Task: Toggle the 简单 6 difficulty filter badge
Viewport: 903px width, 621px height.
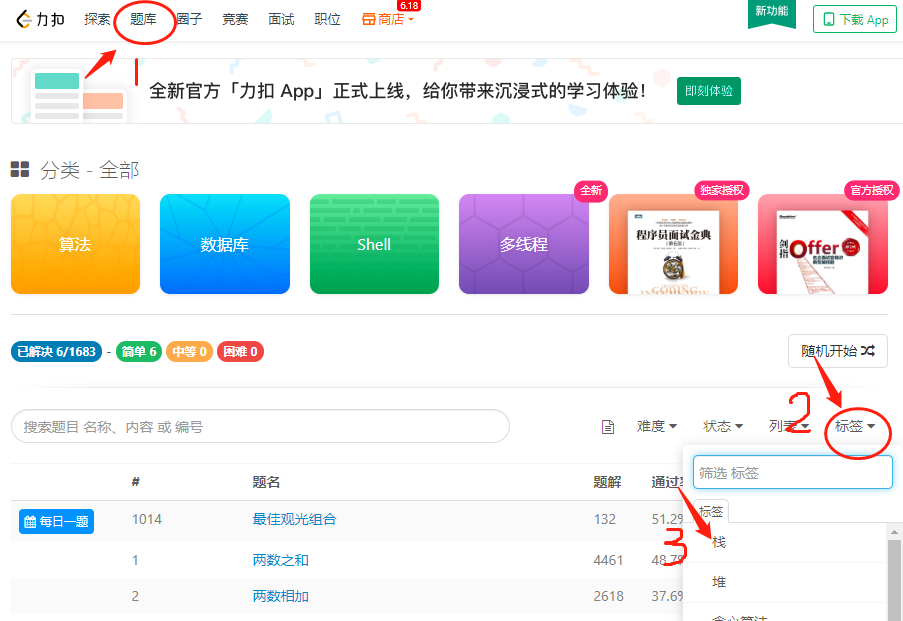Action: click(138, 351)
